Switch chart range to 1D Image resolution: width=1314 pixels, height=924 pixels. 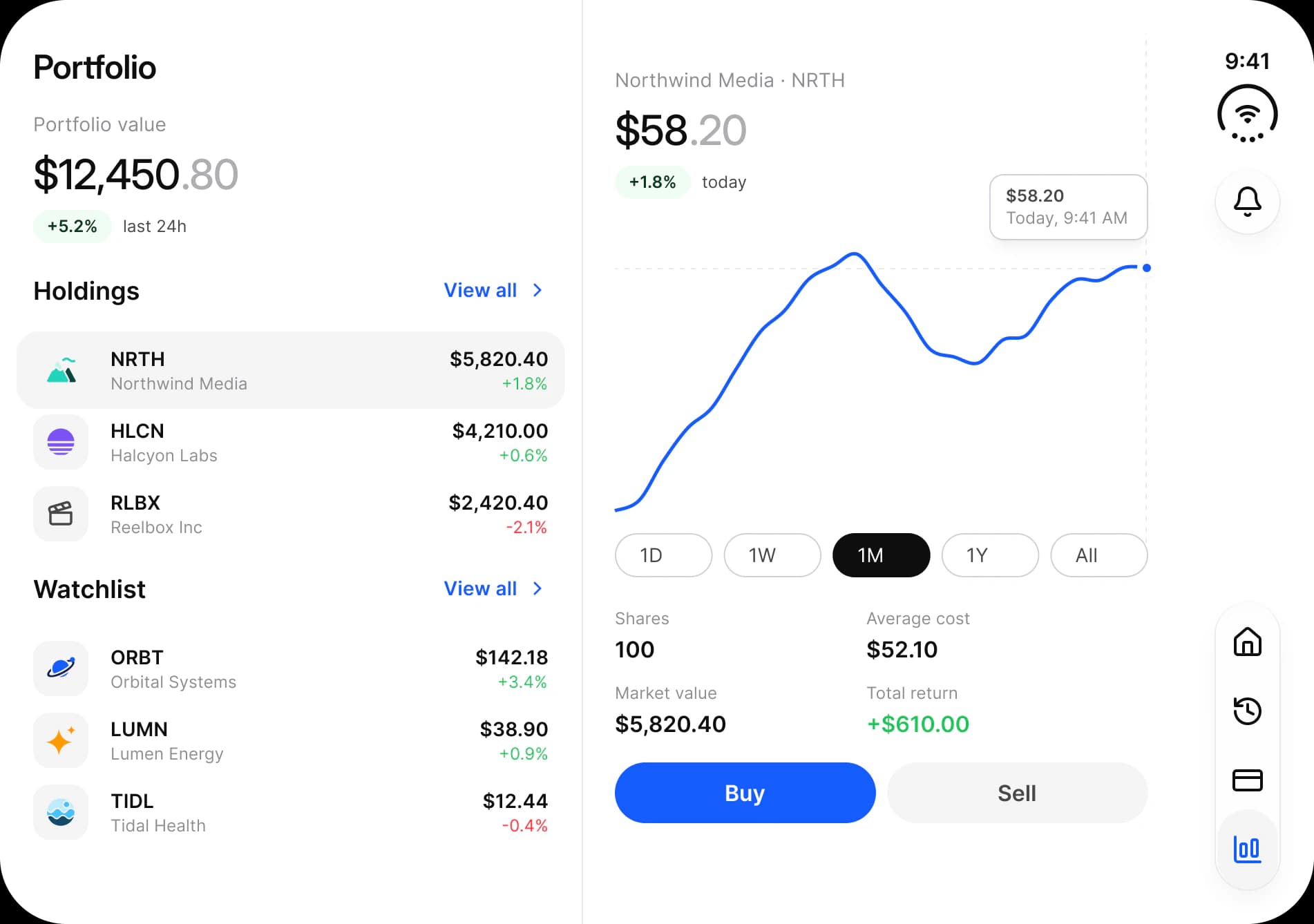click(x=663, y=555)
